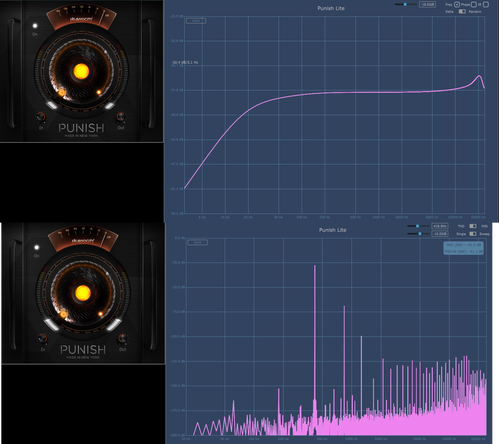499x444 pixels.
Task: Toggle the On power light in bottom Punish plugin
Action: (37, 247)
